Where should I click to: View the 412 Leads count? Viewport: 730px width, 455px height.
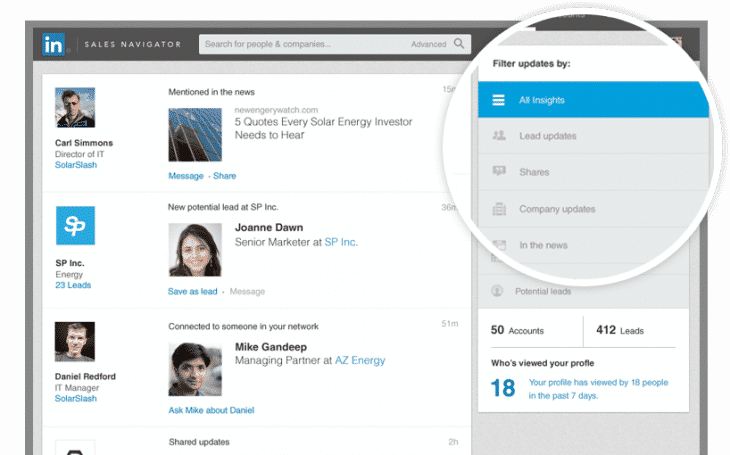619,330
